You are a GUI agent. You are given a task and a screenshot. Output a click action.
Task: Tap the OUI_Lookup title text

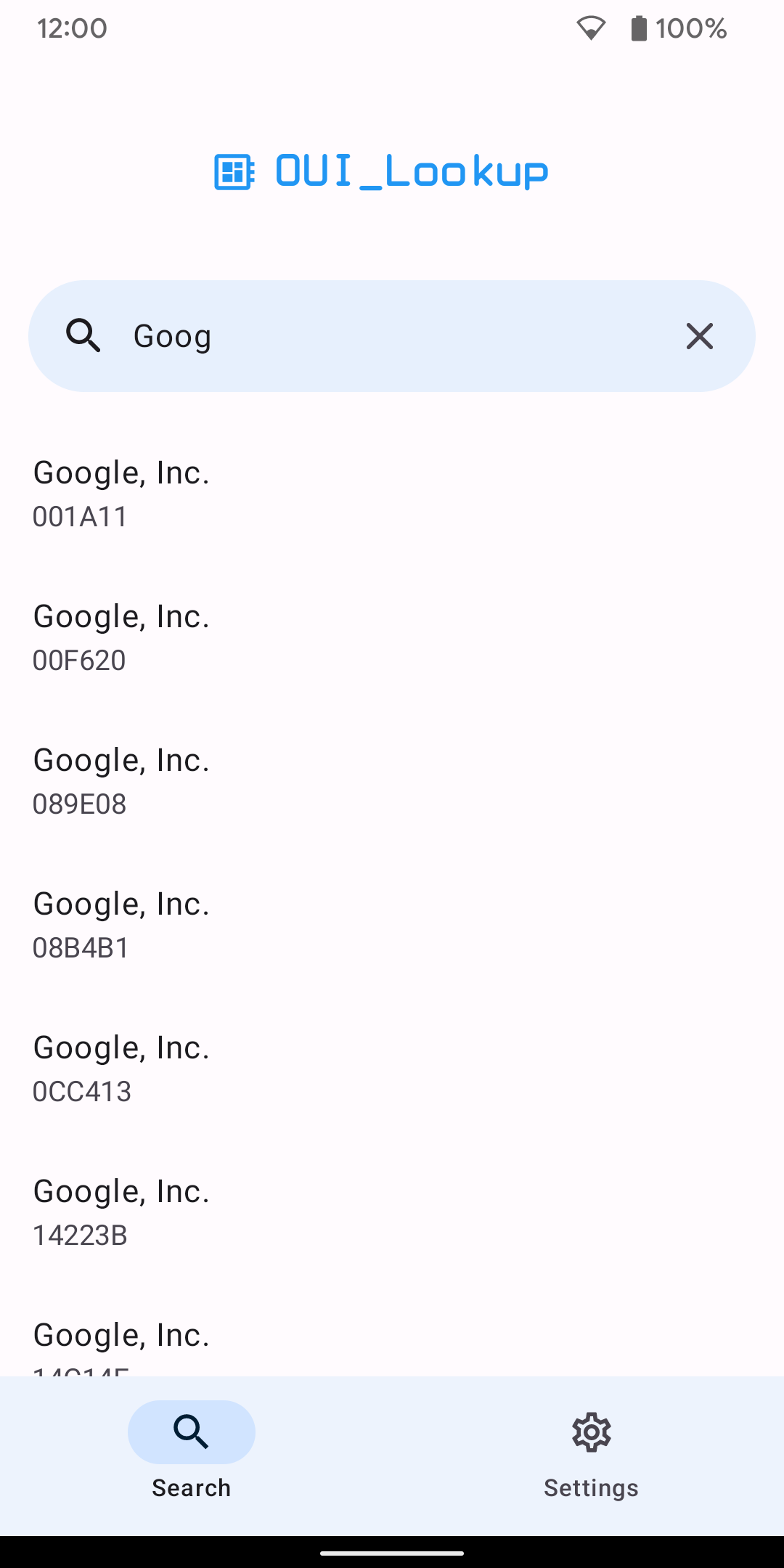412,172
